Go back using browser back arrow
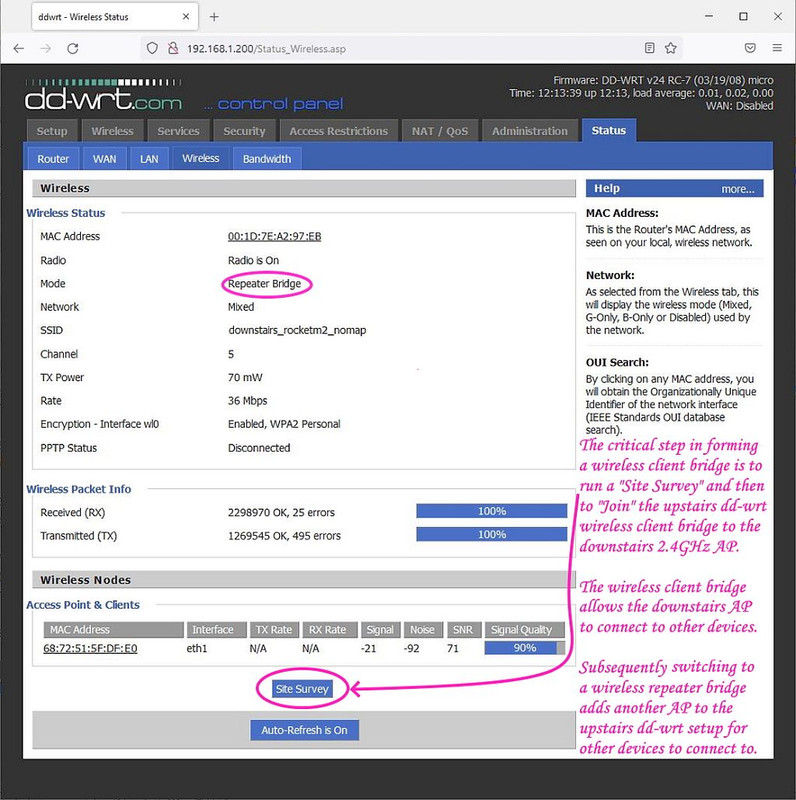The height and width of the screenshot is (800, 796). click(x=19, y=48)
